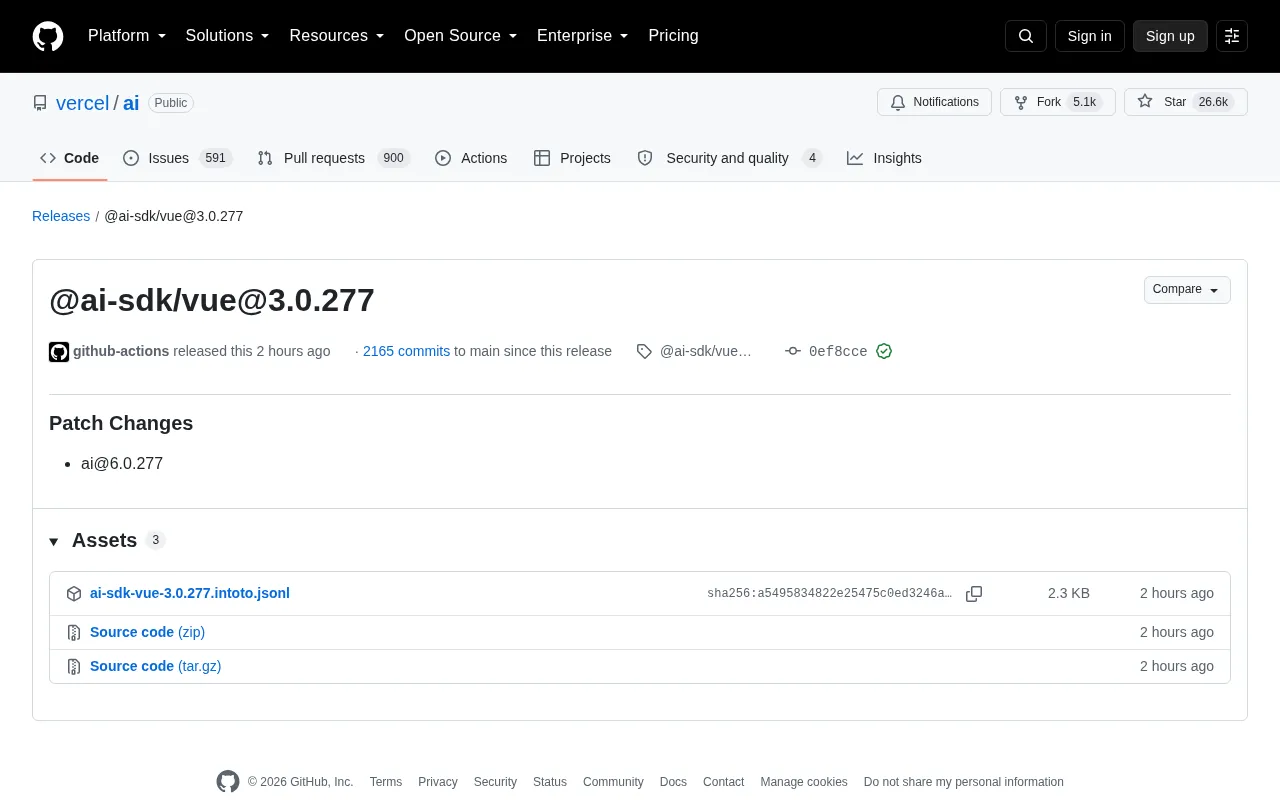Go to the Releases breadcrumb link
Screen dimensions: 1280x800
[61, 216]
